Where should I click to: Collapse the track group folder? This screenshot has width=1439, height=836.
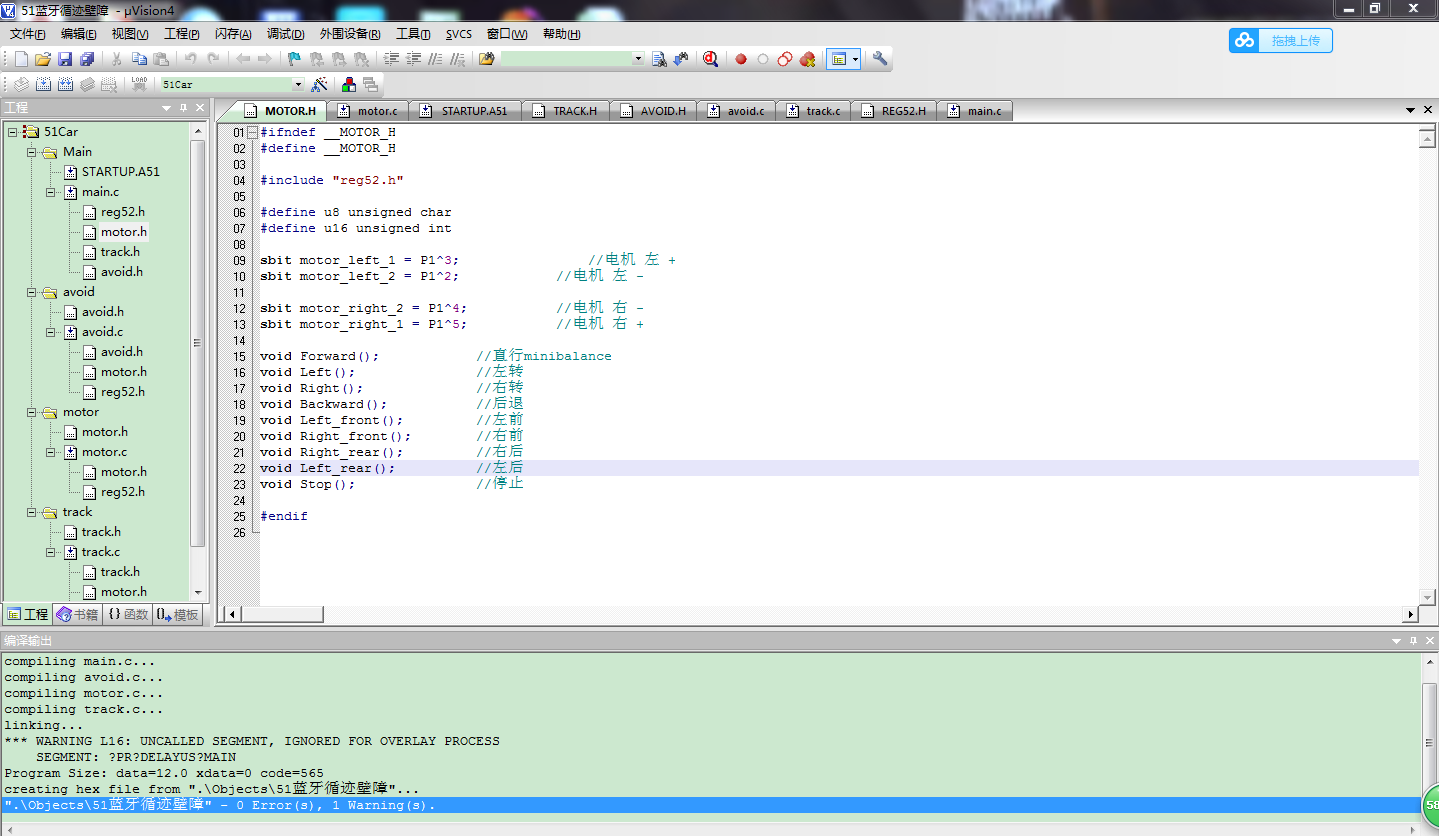(x=31, y=512)
